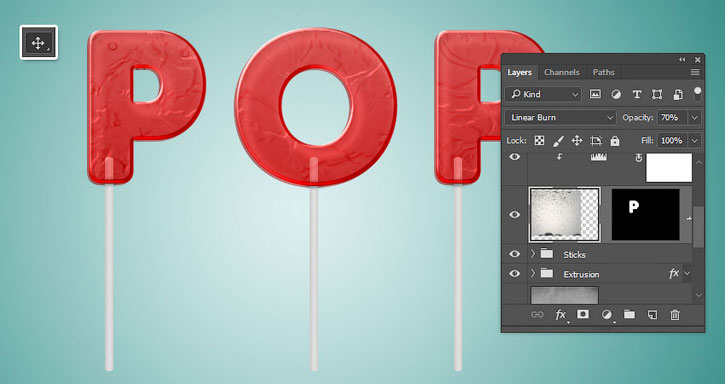Click the Extrusion group name
The height and width of the screenshot is (384, 725).
[x=581, y=274]
